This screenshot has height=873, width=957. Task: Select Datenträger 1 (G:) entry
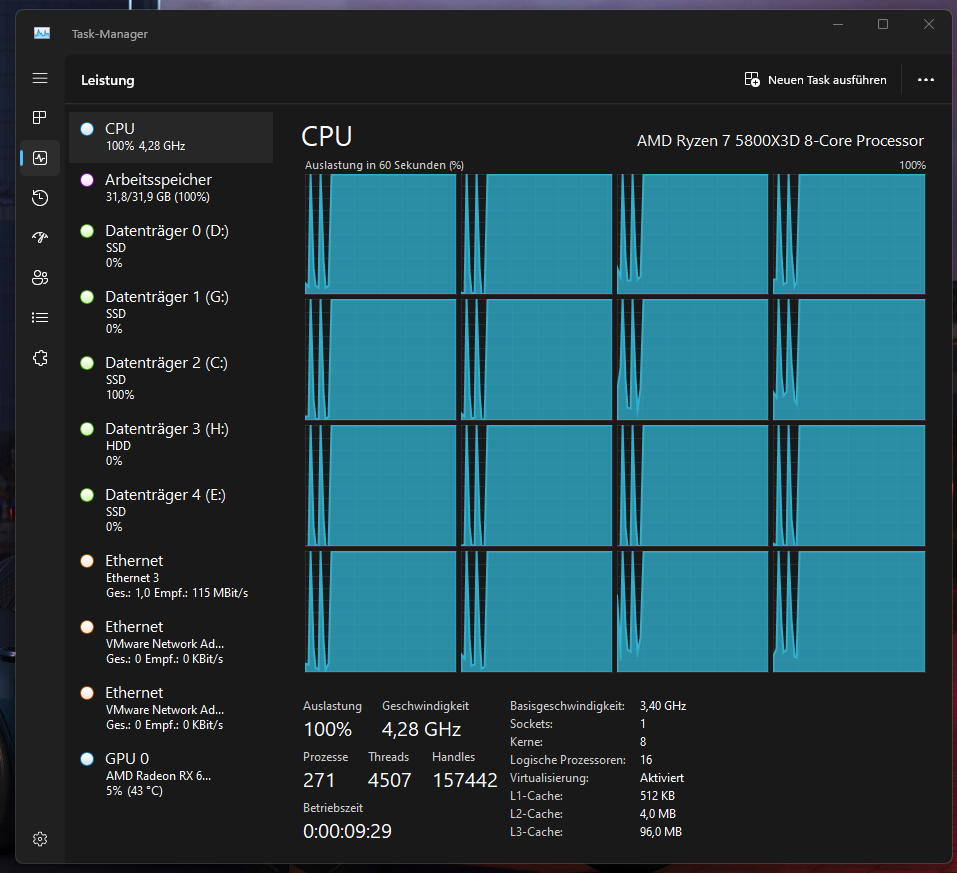[171, 312]
